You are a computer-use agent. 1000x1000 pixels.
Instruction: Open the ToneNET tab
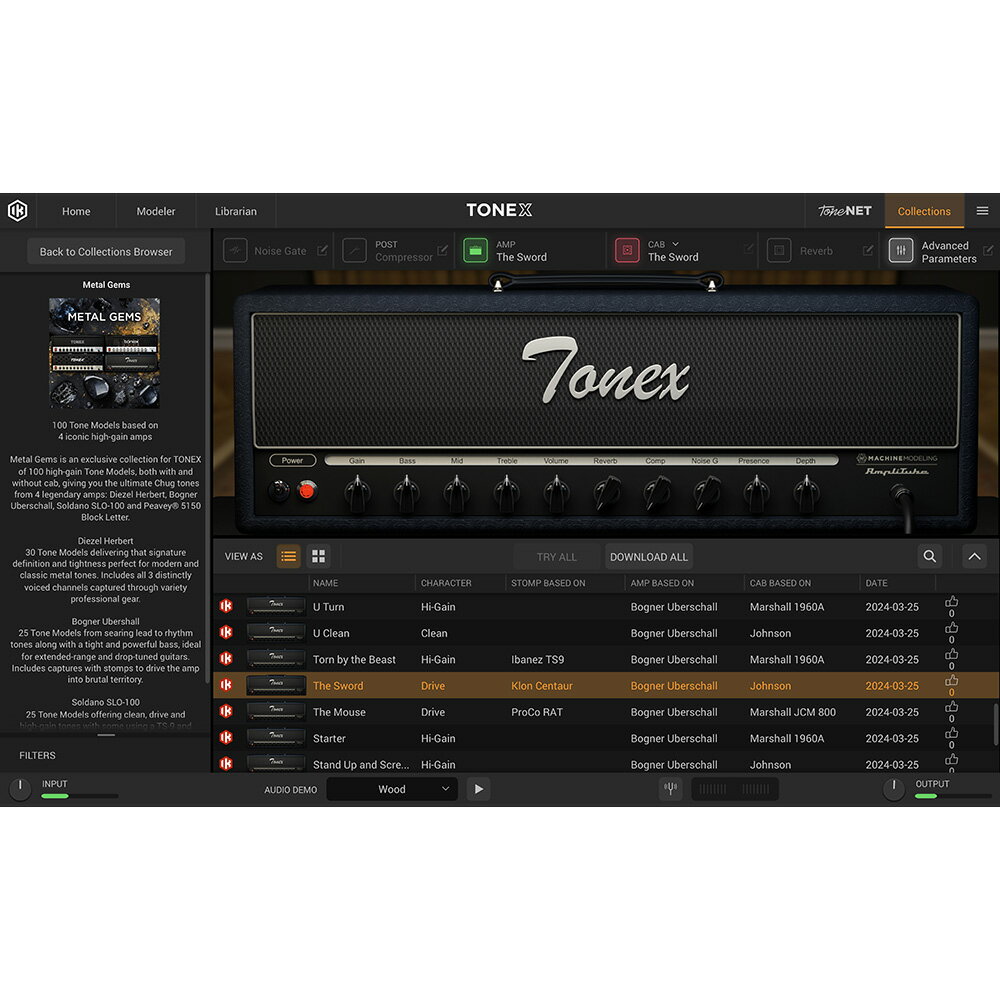click(844, 211)
